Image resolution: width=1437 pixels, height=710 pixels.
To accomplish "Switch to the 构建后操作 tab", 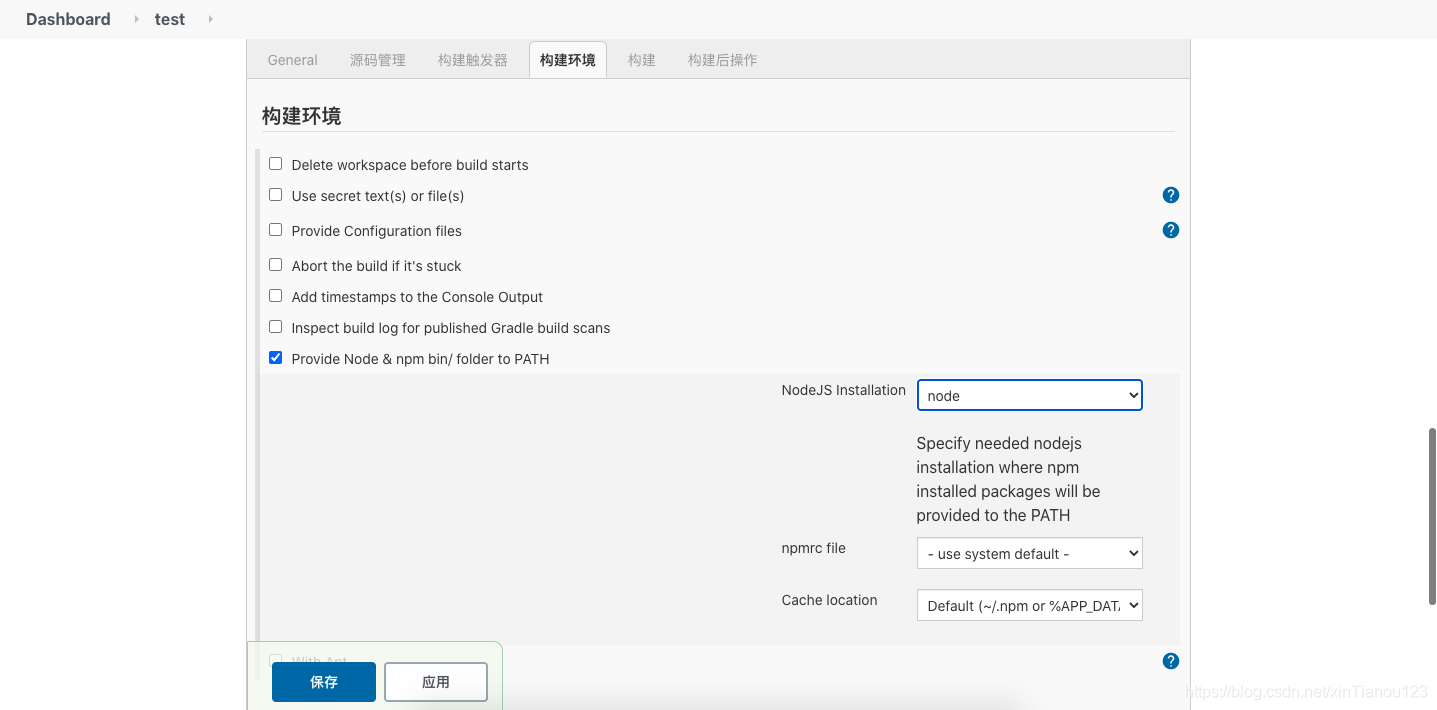I will (x=723, y=60).
